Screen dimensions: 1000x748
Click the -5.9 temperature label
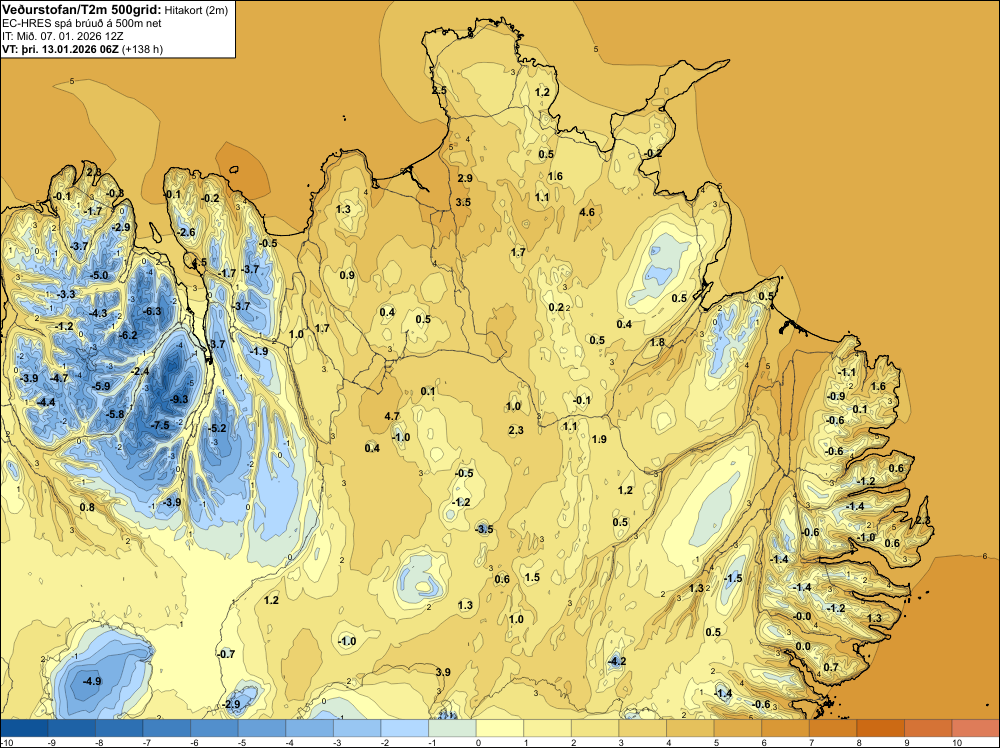pyautogui.click(x=101, y=386)
